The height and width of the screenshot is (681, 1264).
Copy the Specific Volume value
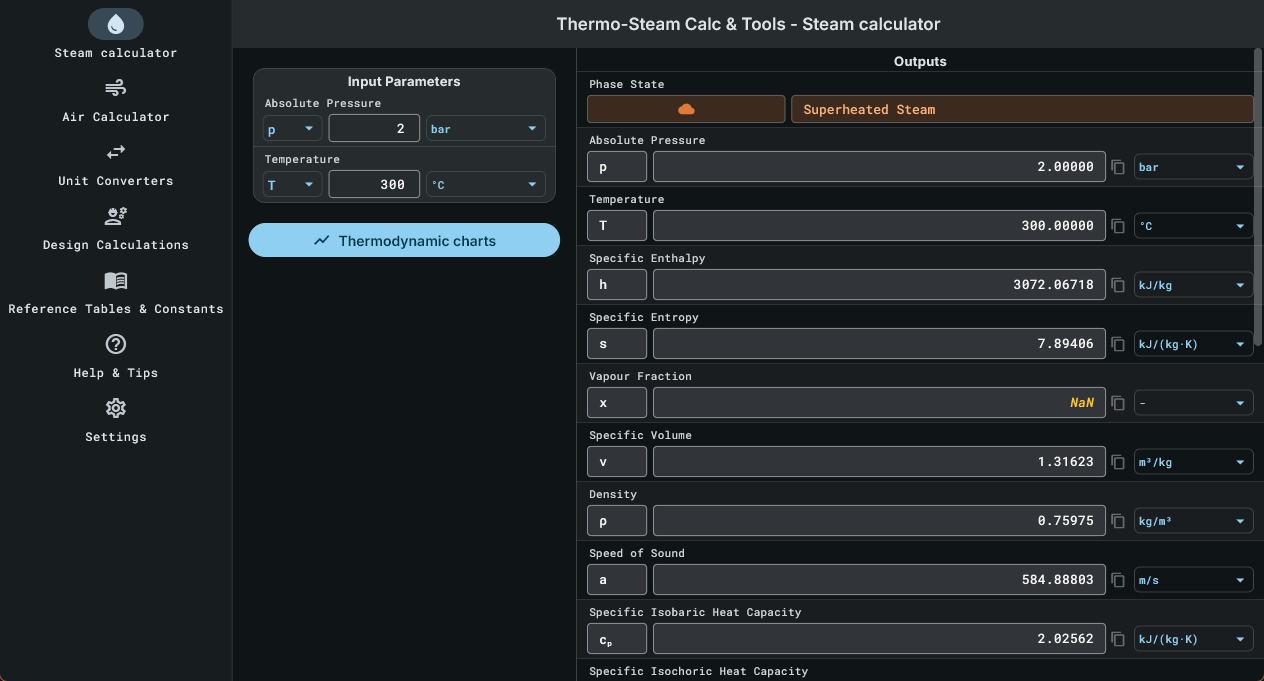click(1119, 462)
